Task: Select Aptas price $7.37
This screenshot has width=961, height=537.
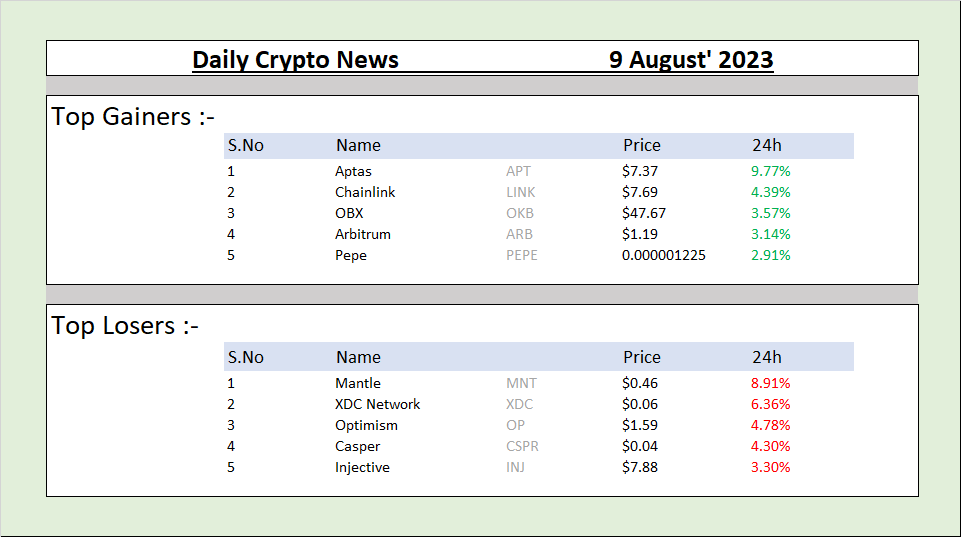Action: click(x=640, y=171)
